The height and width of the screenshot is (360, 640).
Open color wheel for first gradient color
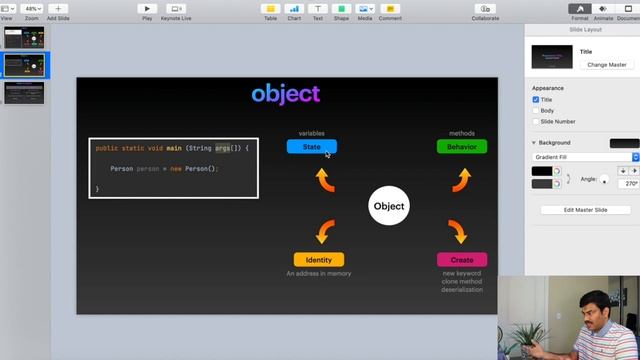557,171
